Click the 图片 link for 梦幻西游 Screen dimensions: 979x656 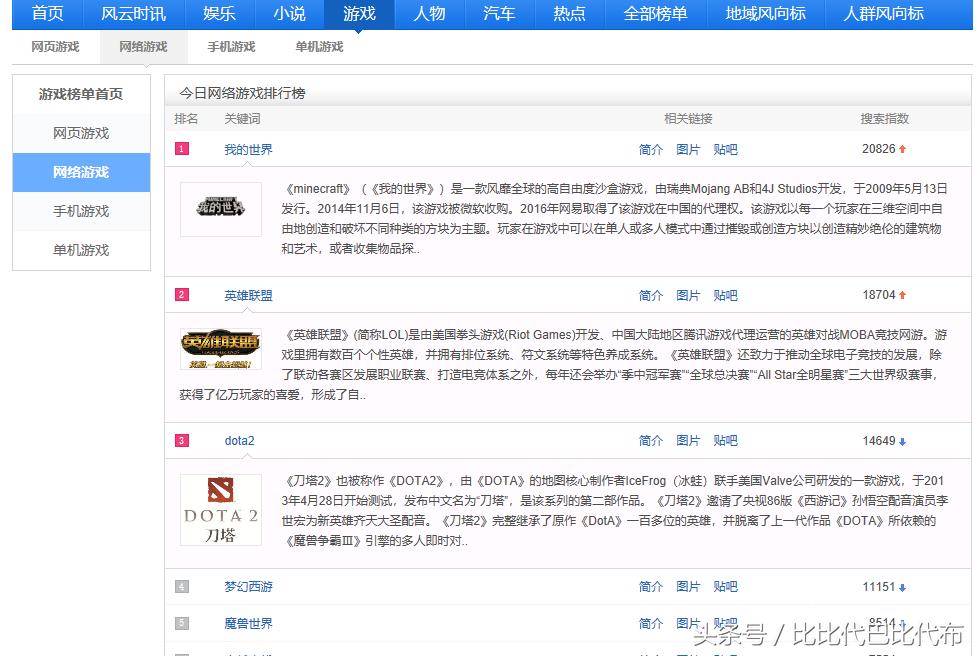tap(688, 587)
